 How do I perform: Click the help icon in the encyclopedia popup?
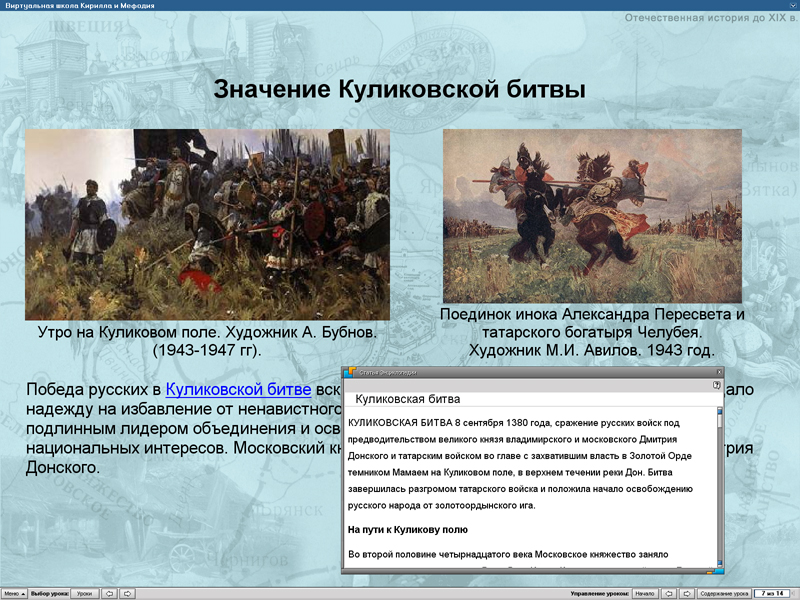tap(716, 385)
